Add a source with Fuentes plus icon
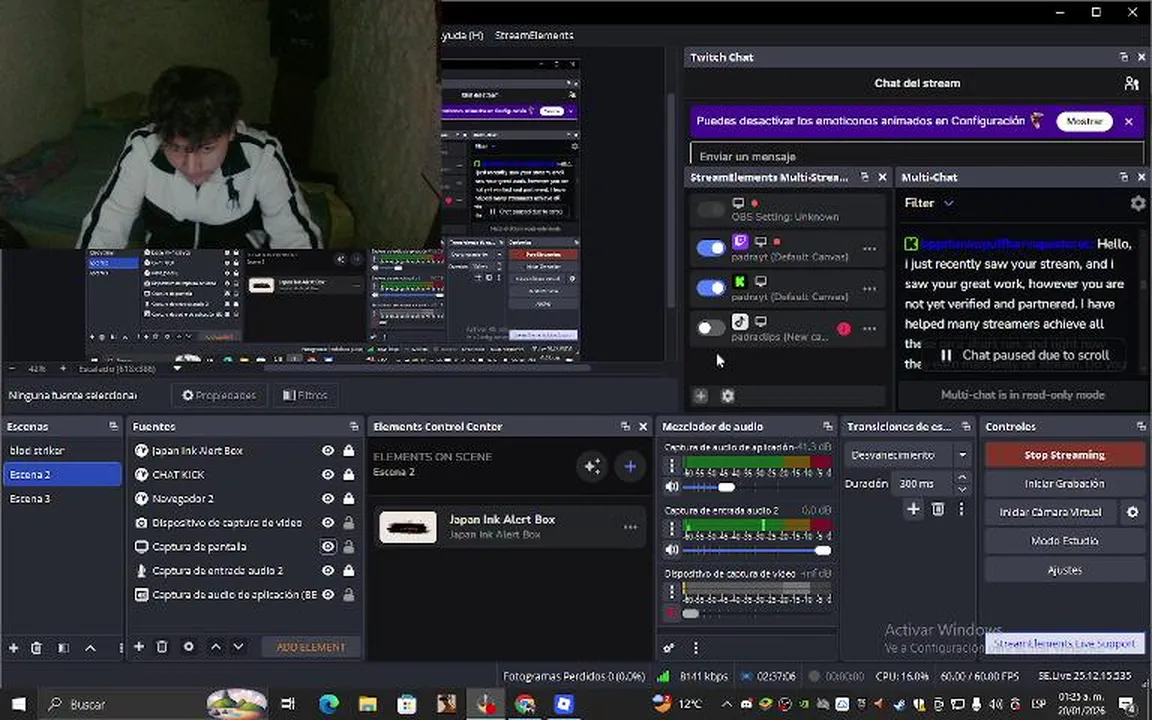This screenshot has width=1152, height=720. pyautogui.click(x=139, y=647)
